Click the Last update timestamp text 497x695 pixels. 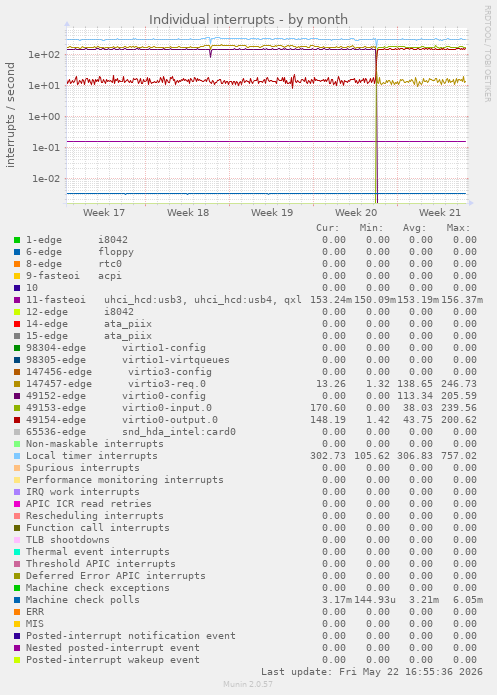tap(372, 672)
